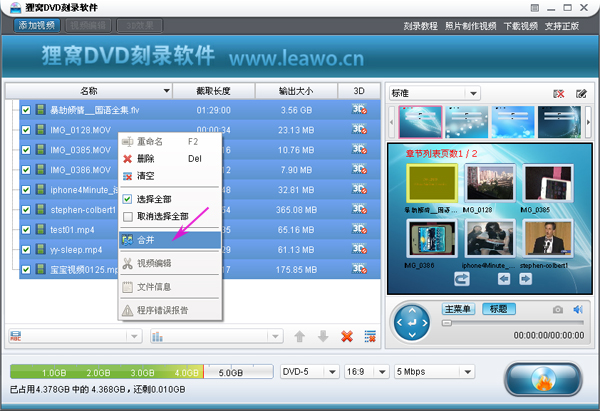Click the circular navigation control pad

pyautogui.click(x=412, y=323)
